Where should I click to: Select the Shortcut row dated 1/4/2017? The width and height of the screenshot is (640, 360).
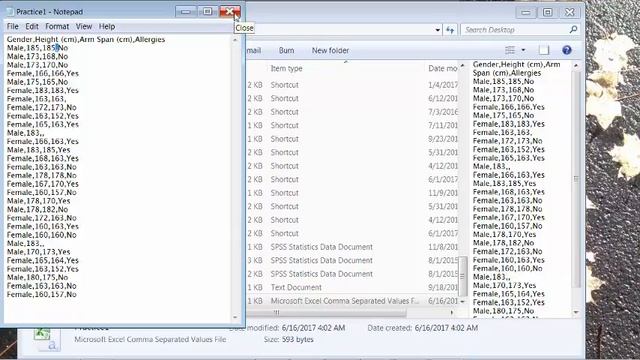coord(352,85)
